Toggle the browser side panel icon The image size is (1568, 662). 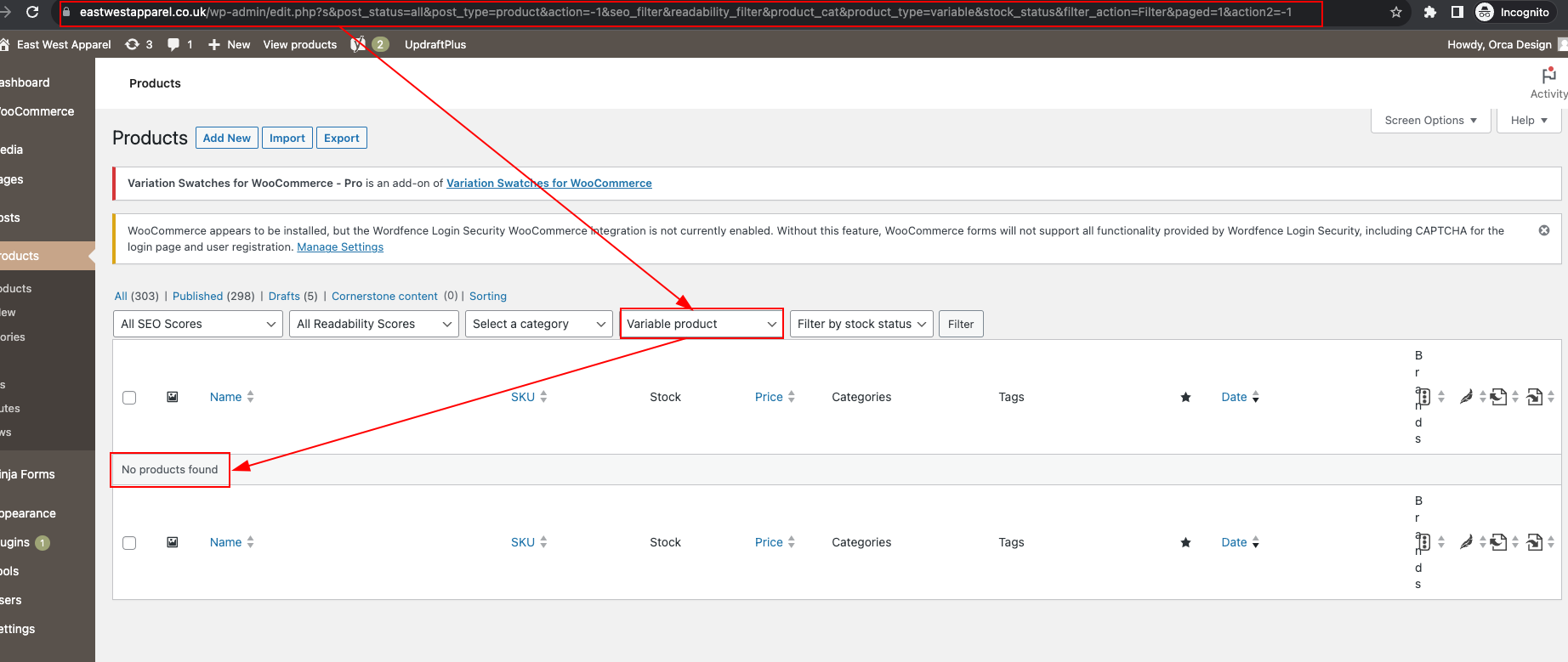click(x=1457, y=12)
